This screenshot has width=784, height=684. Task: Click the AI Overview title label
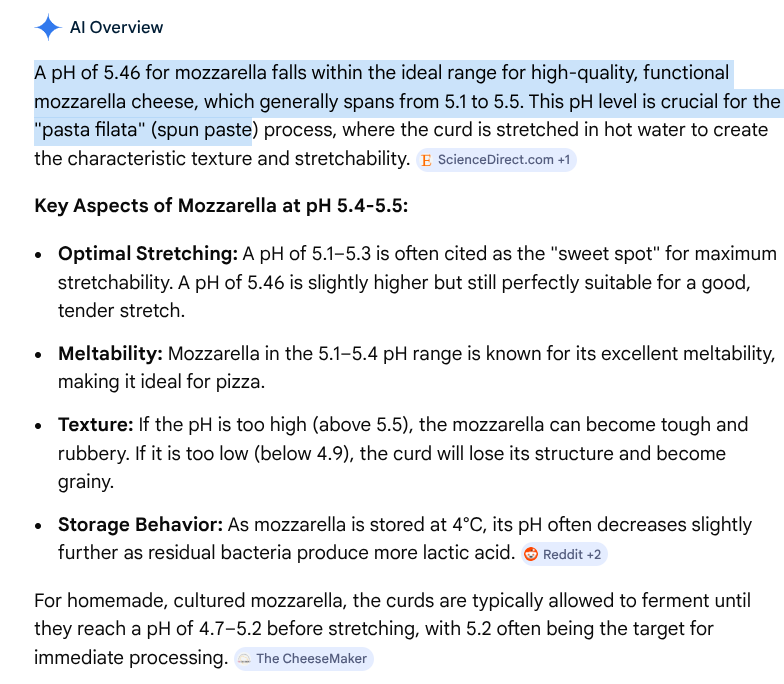(116, 27)
